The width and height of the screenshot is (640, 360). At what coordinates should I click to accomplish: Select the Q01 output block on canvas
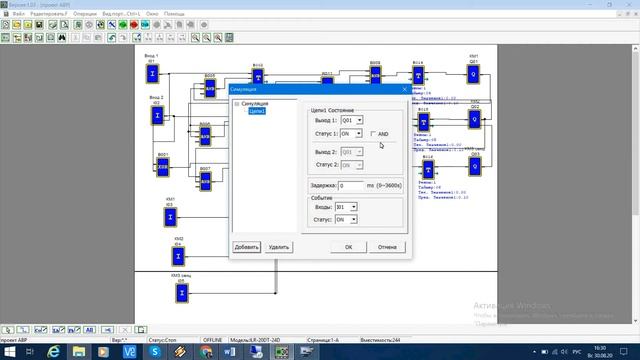click(x=473, y=74)
